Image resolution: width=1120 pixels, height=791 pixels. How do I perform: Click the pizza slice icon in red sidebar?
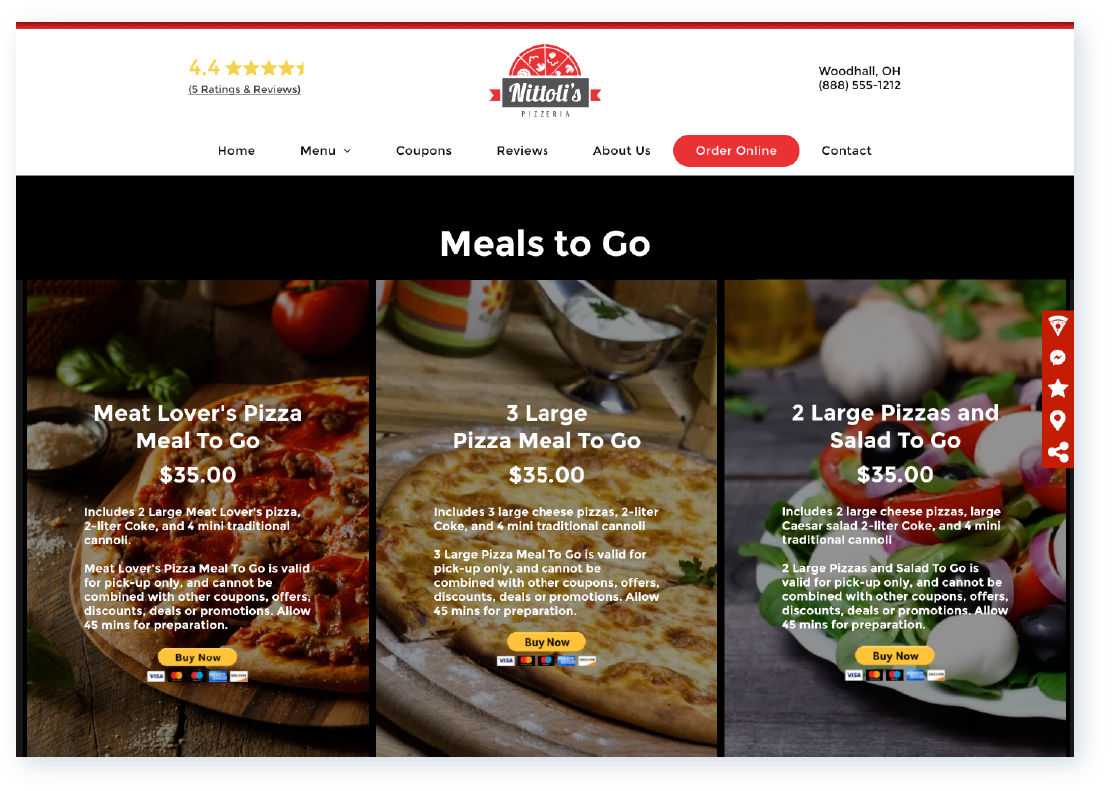[1058, 326]
